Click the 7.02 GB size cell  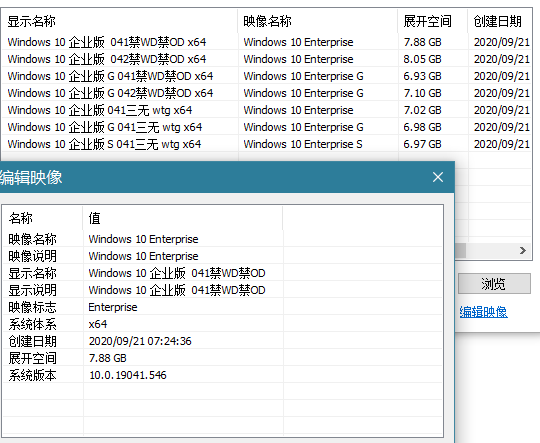point(422,110)
